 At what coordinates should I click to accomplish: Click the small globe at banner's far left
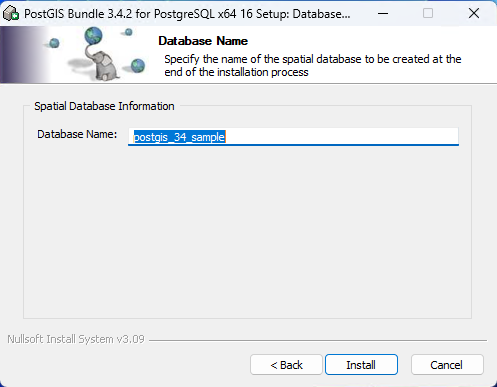(54, 43)
